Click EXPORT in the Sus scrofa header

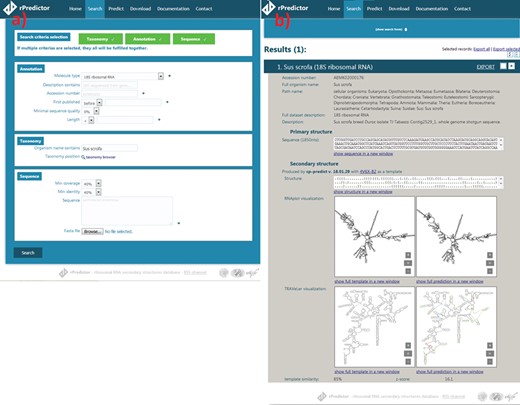(x=486, y=67)
